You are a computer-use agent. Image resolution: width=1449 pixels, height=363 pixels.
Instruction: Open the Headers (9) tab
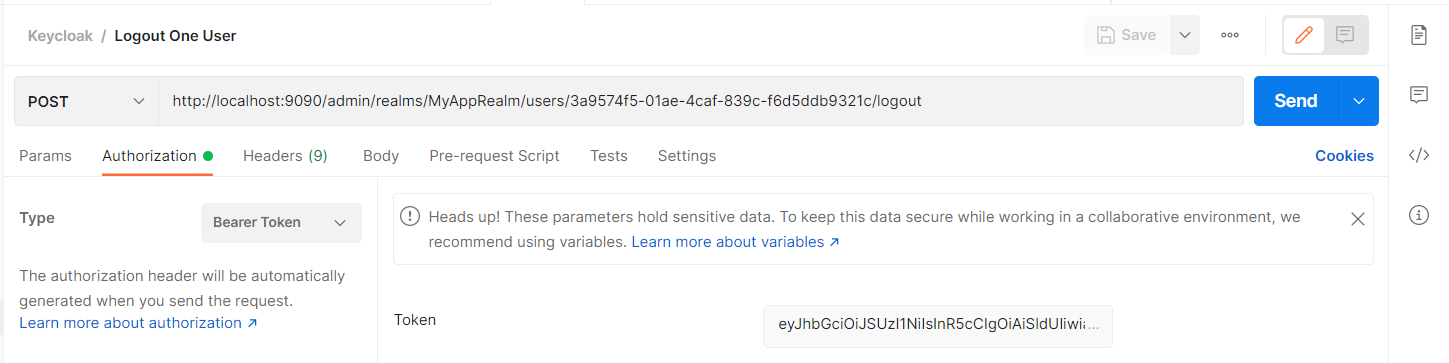(x=285, y=156)
